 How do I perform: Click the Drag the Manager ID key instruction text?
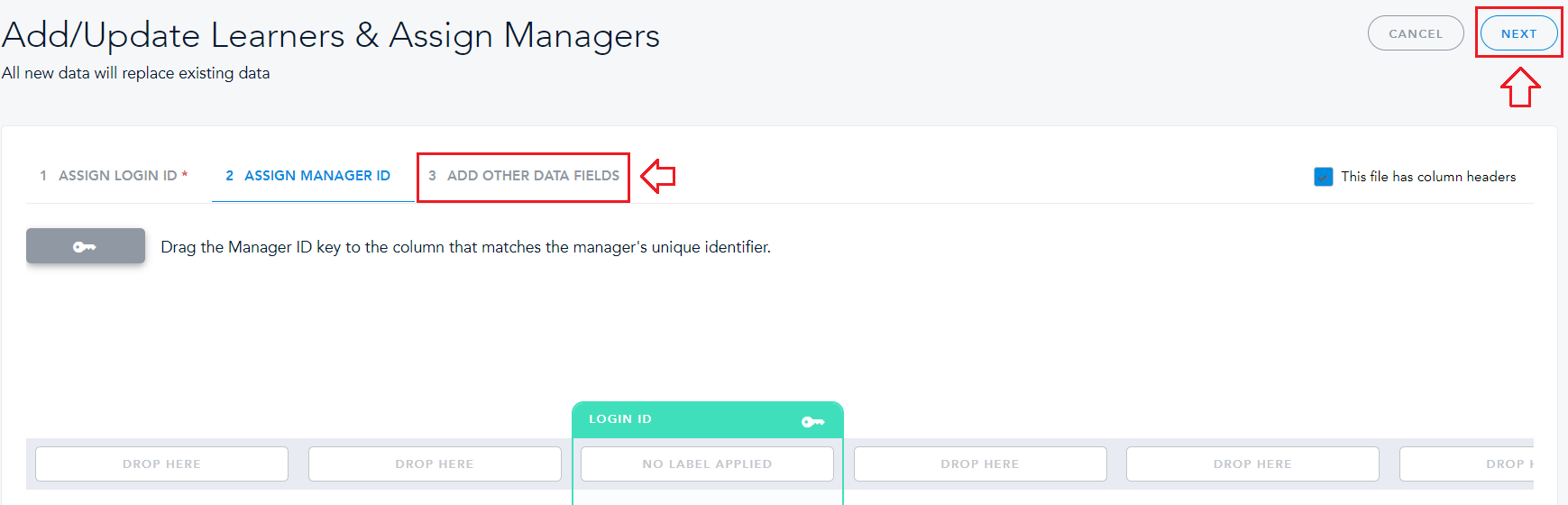click(465, 247)
